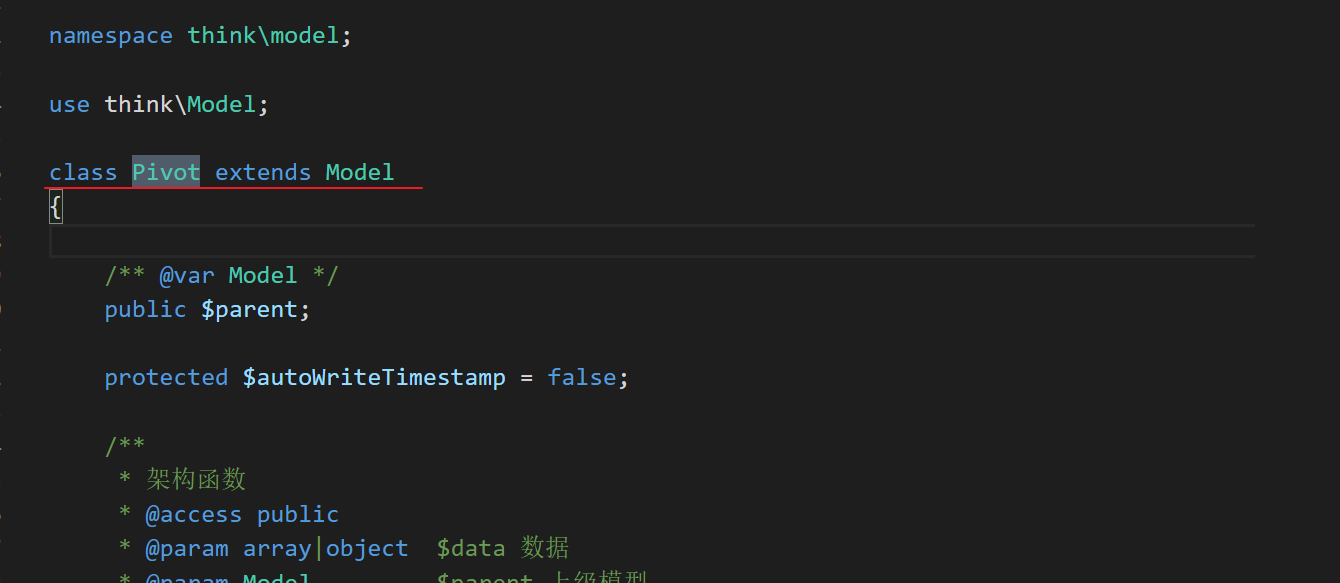Click the $parent property variable
The height and width of the screenshot is (583, 1340).
click(x=255, y=310)
